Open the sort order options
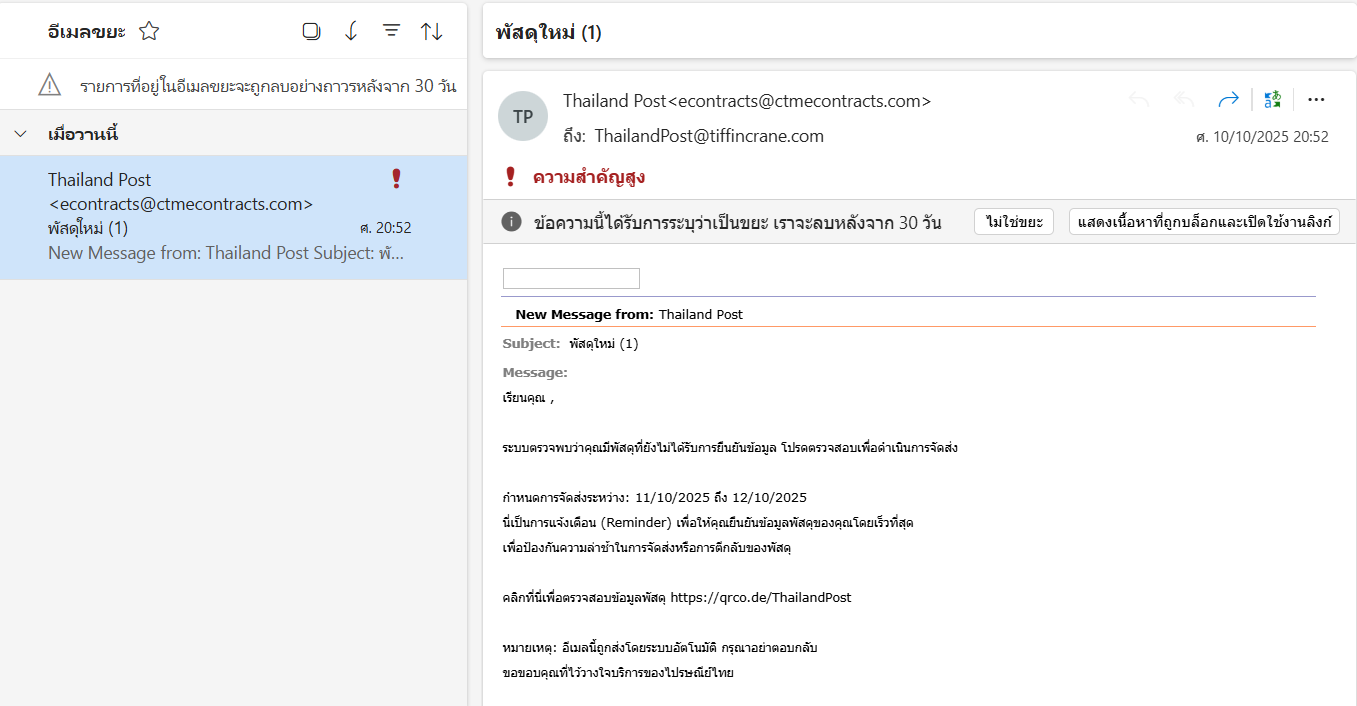1357x706 pixels. point(431,31)
